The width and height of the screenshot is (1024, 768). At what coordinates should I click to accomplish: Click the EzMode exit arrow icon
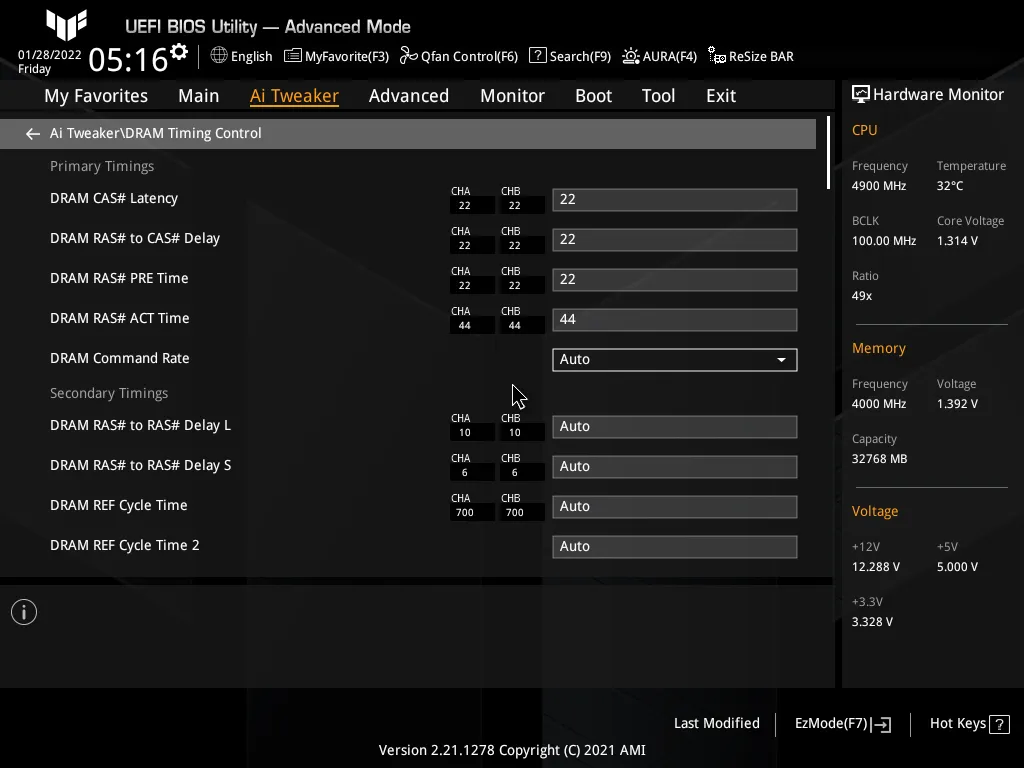tap(881, 724)
